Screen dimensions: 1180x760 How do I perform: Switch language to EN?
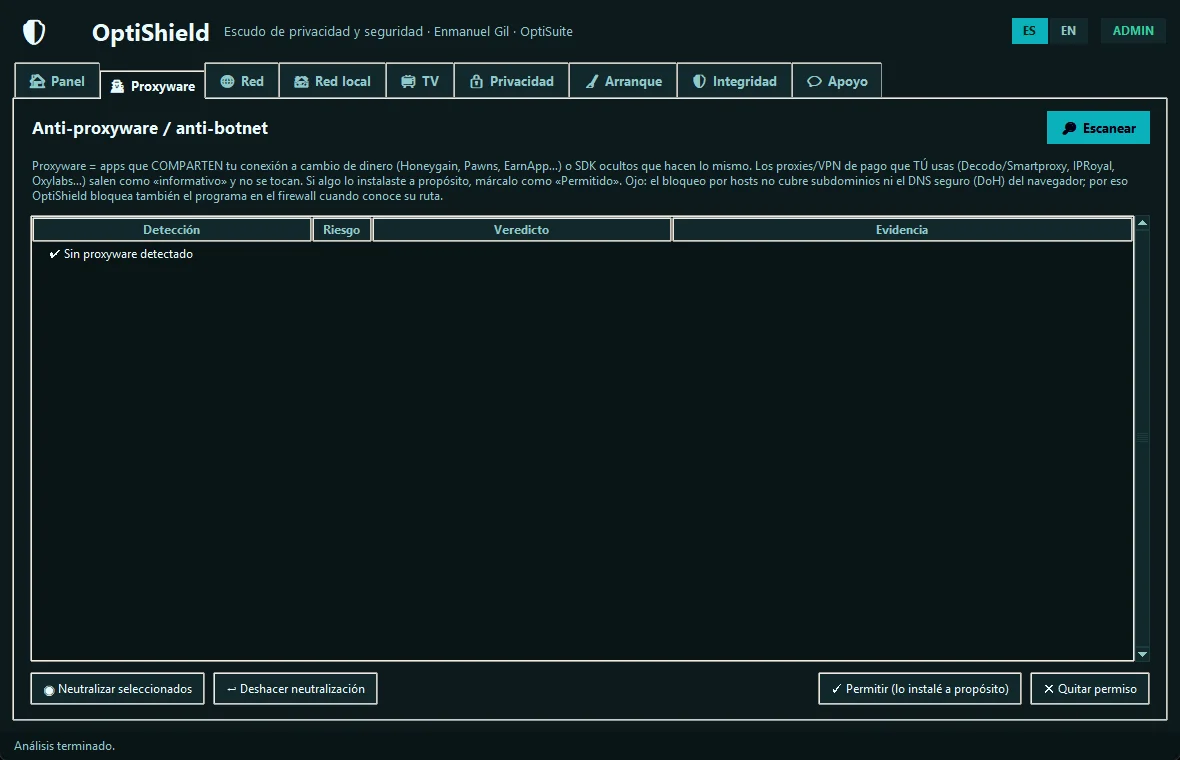click(x=1069, y=31)
